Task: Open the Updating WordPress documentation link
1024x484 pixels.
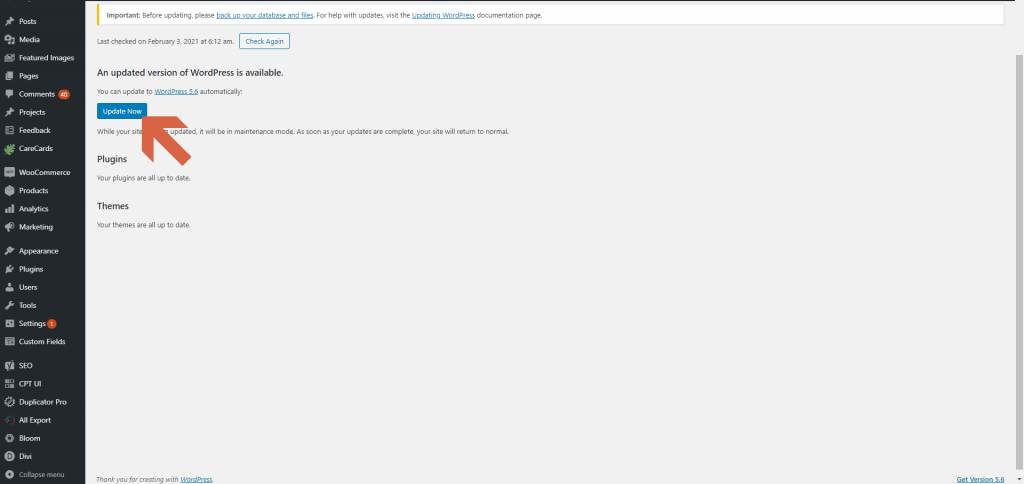Action: coord(443,14)
